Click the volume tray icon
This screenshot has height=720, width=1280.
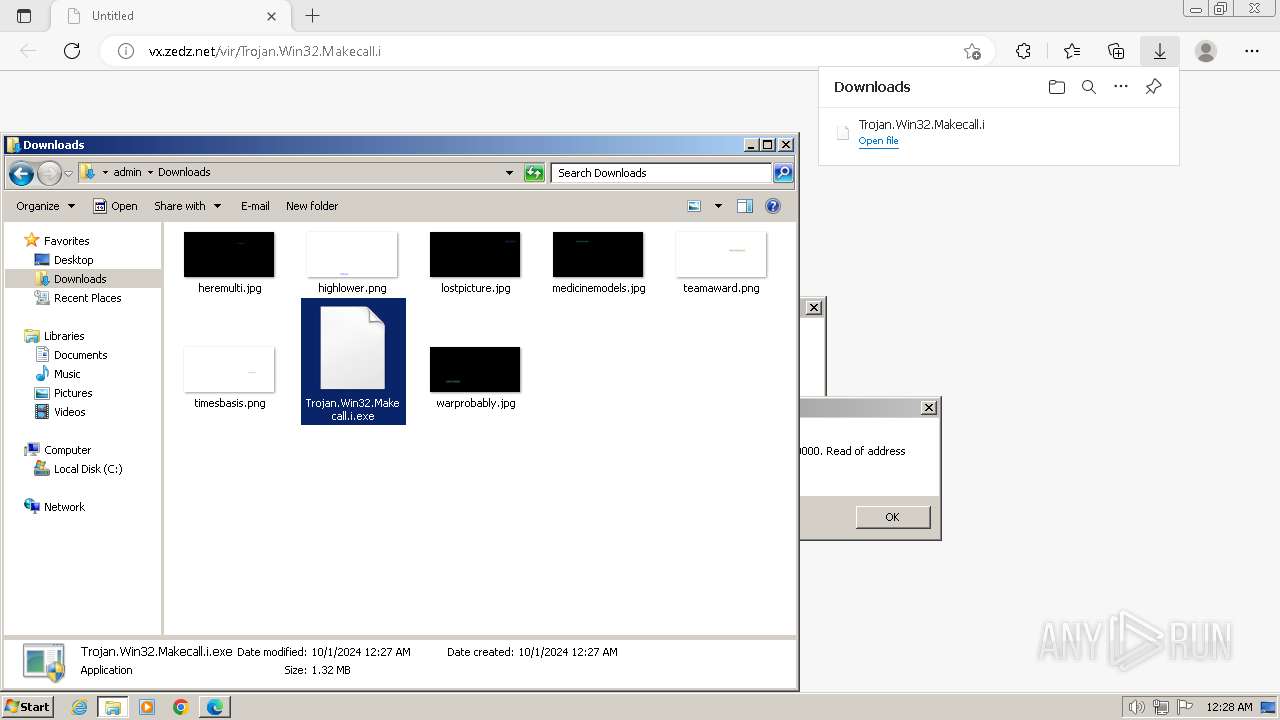coord(1136,707)
